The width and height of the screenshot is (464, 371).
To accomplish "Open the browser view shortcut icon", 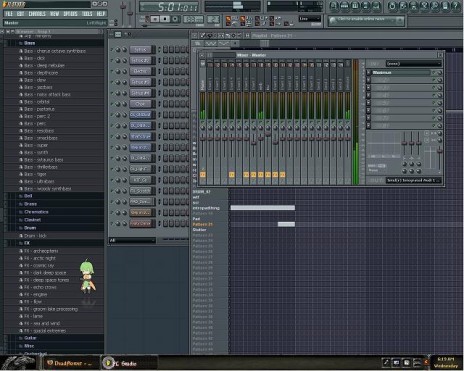I will click(366, 6).
